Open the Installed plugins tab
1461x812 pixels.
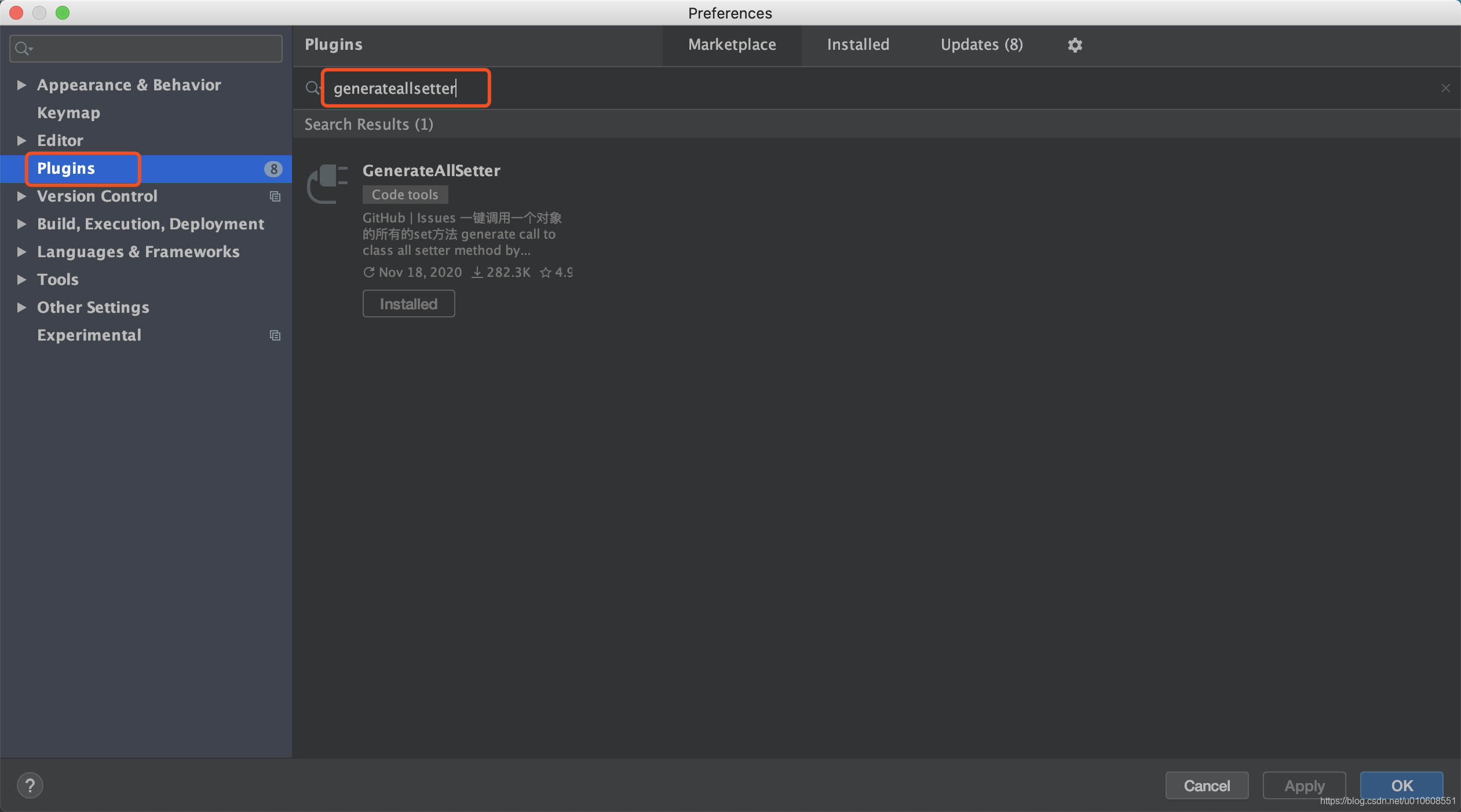tap(858, 45)
